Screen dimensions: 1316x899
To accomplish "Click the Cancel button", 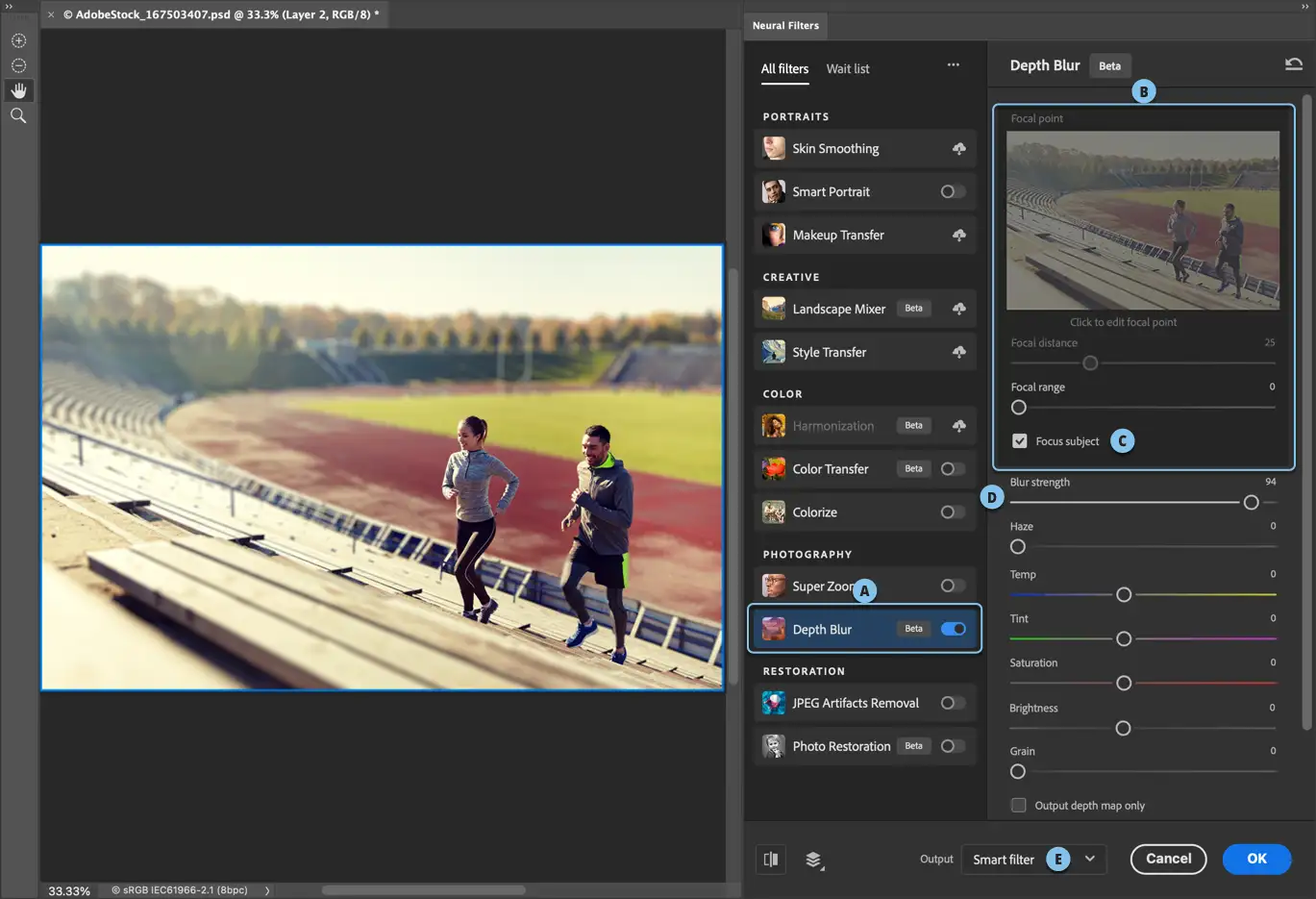I will (1168, 859).
